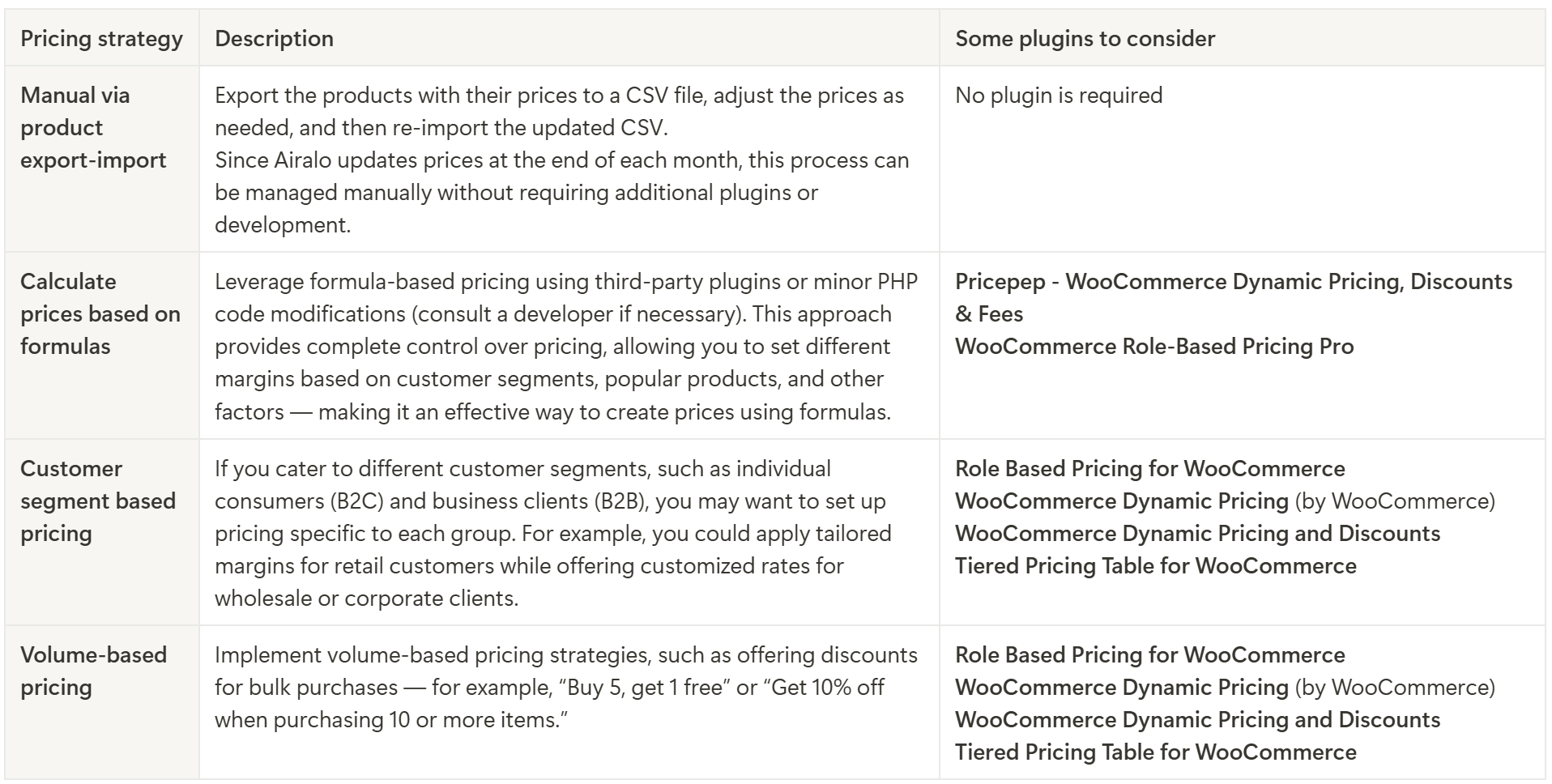This screenshot has height=784, width=1552.
Task: Click the No plugin is required cell
Action: point(1059,96)
